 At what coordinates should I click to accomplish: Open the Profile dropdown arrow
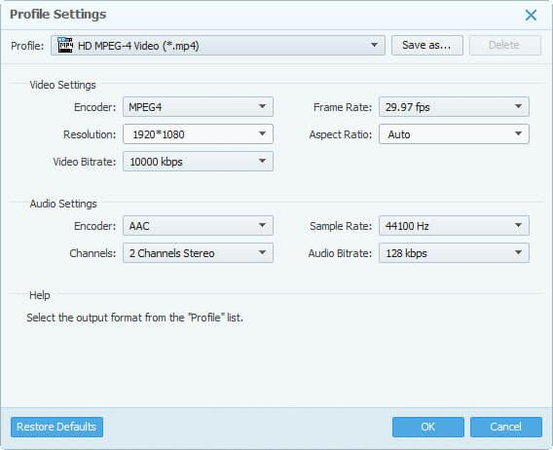point(375,45)
